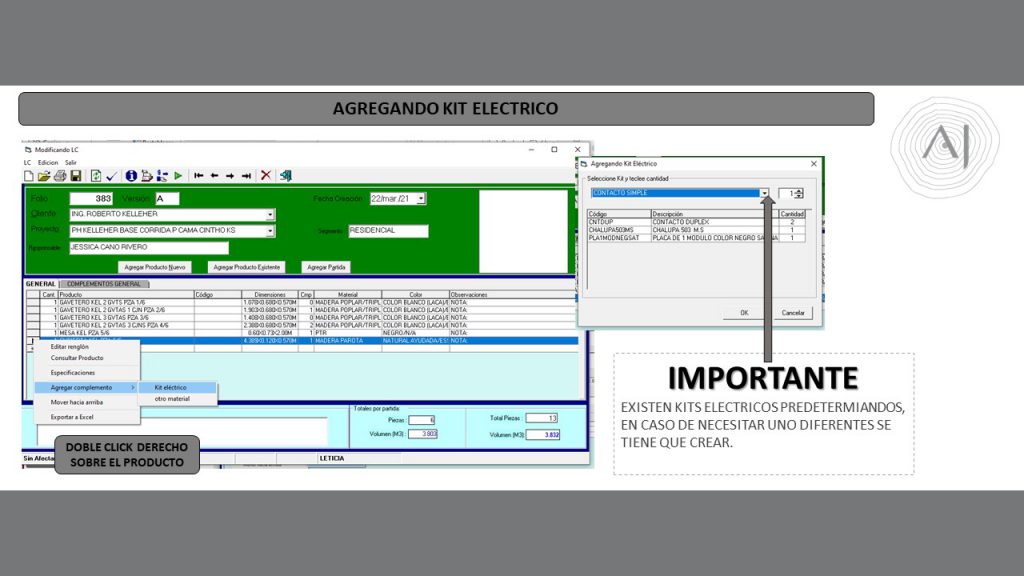The height and width of the screenshot is (576, 1024).
Task: Click the kit quantity spinner arrows
Action: [x=799, y=194]
